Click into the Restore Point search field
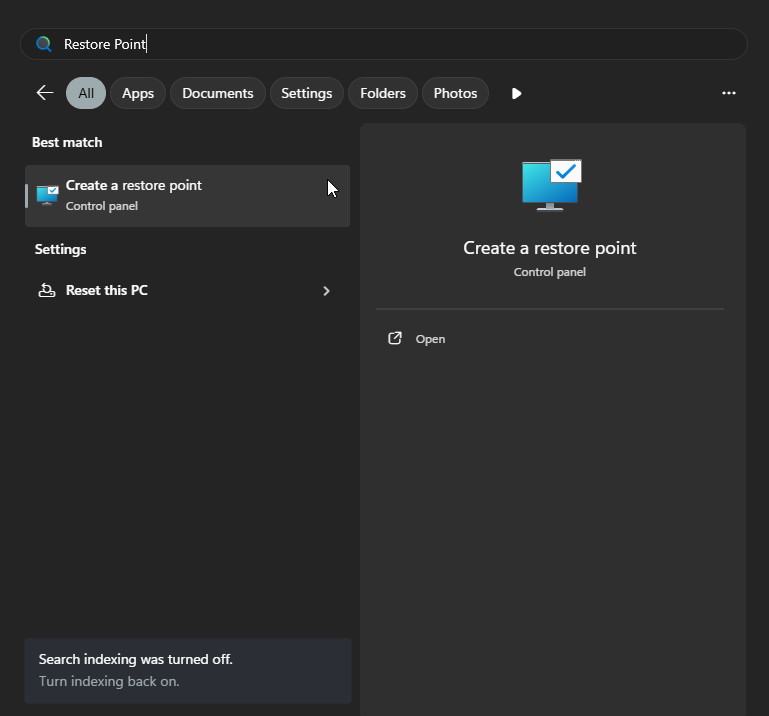Viewport: 769px width, 716px height. pos(384,44)
